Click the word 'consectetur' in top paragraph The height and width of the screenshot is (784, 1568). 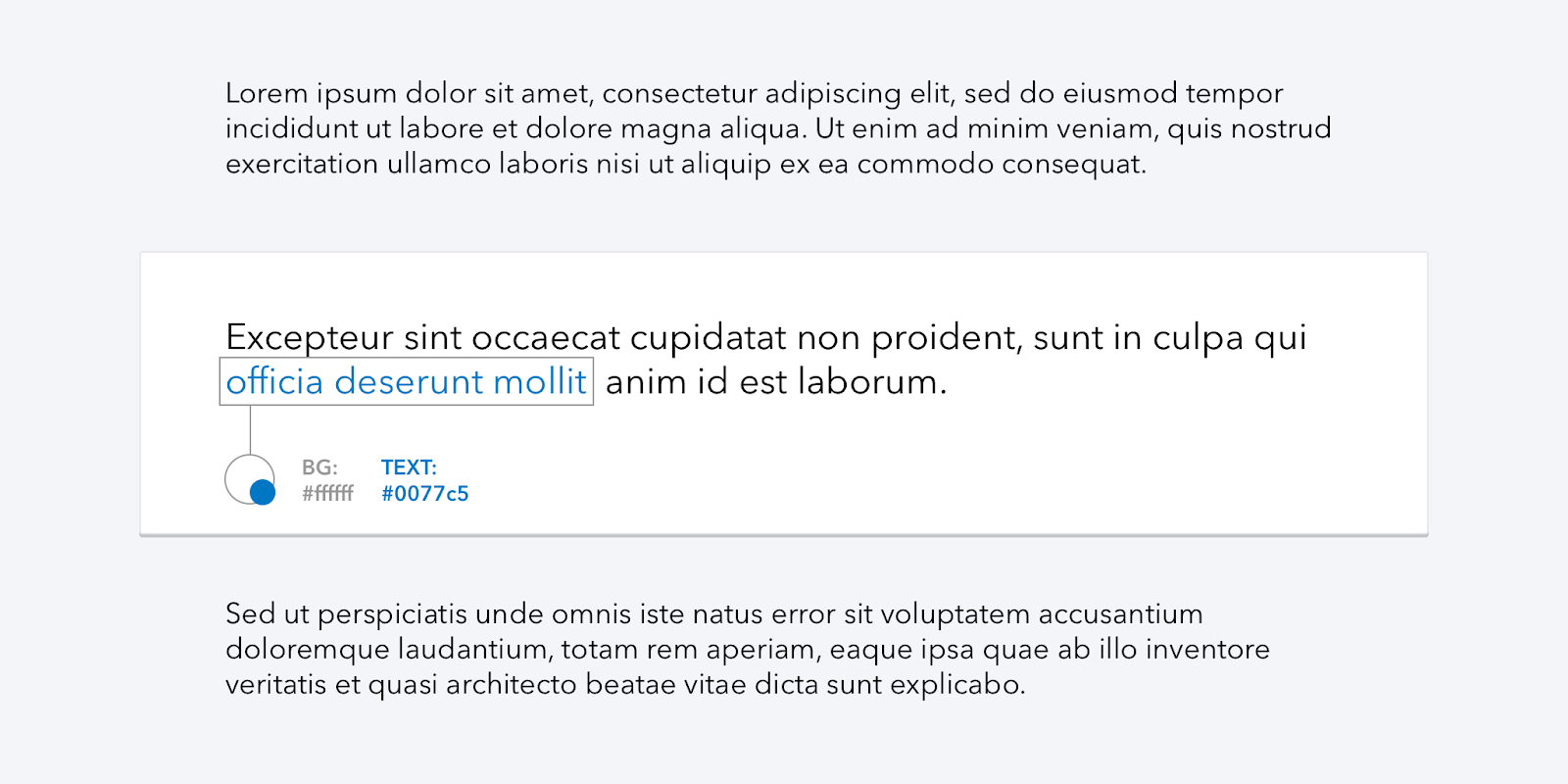coord(679,94)
